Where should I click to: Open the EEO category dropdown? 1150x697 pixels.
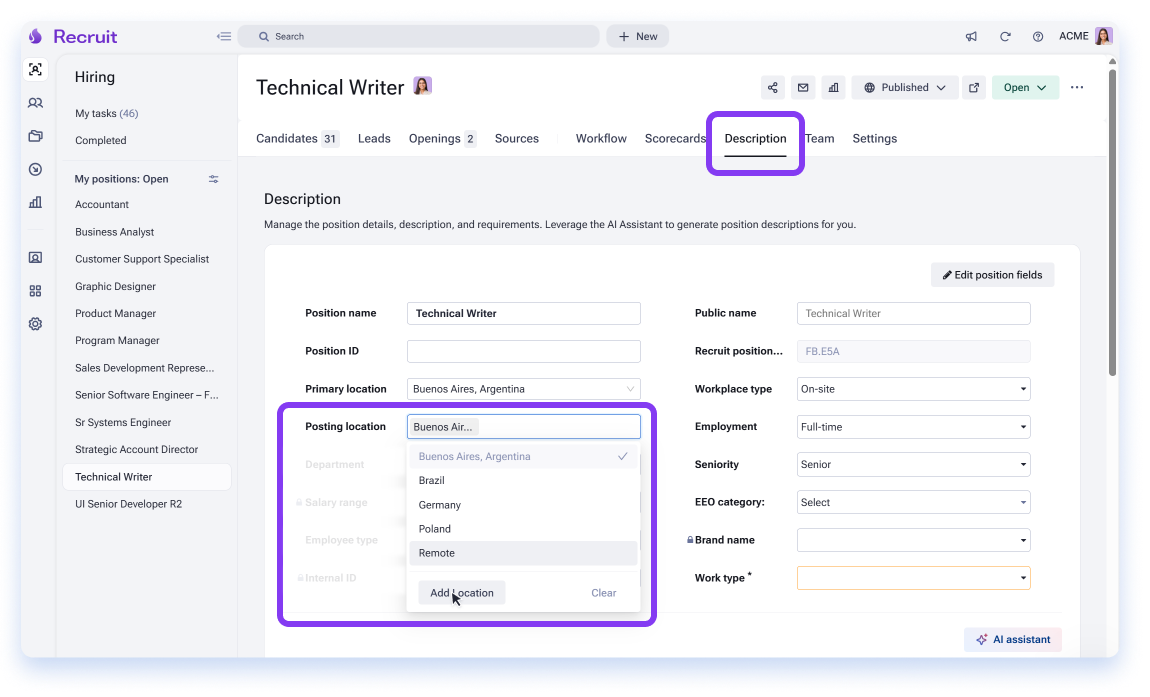(913, 503)
